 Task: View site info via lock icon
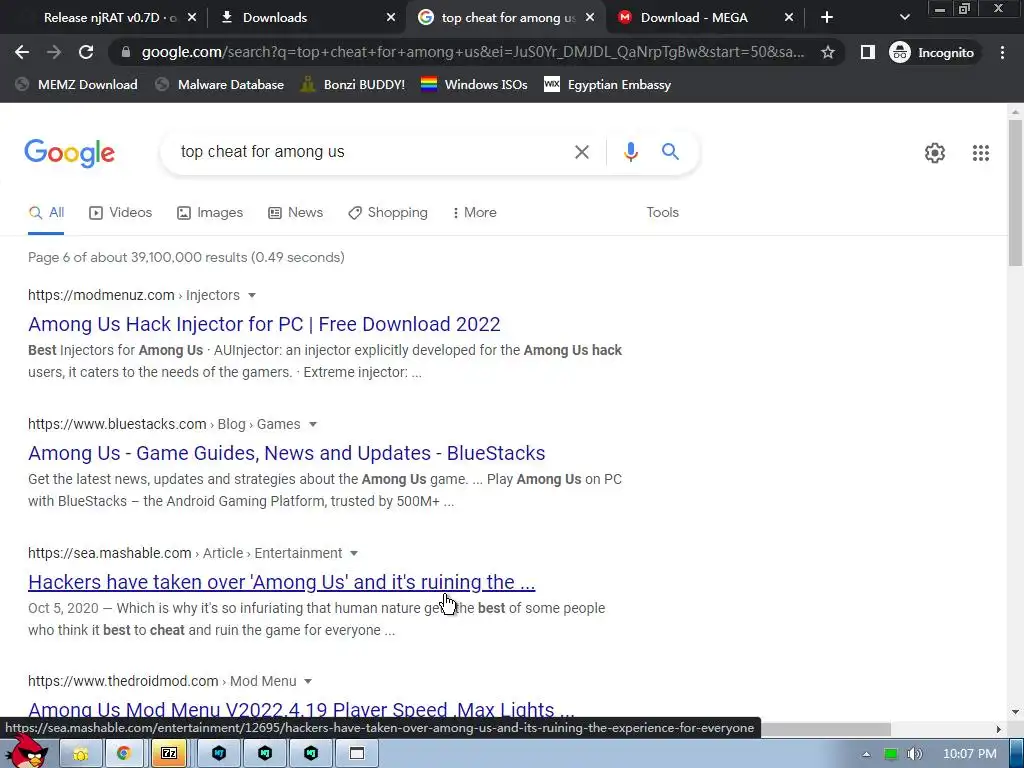[x=126, y=52]
